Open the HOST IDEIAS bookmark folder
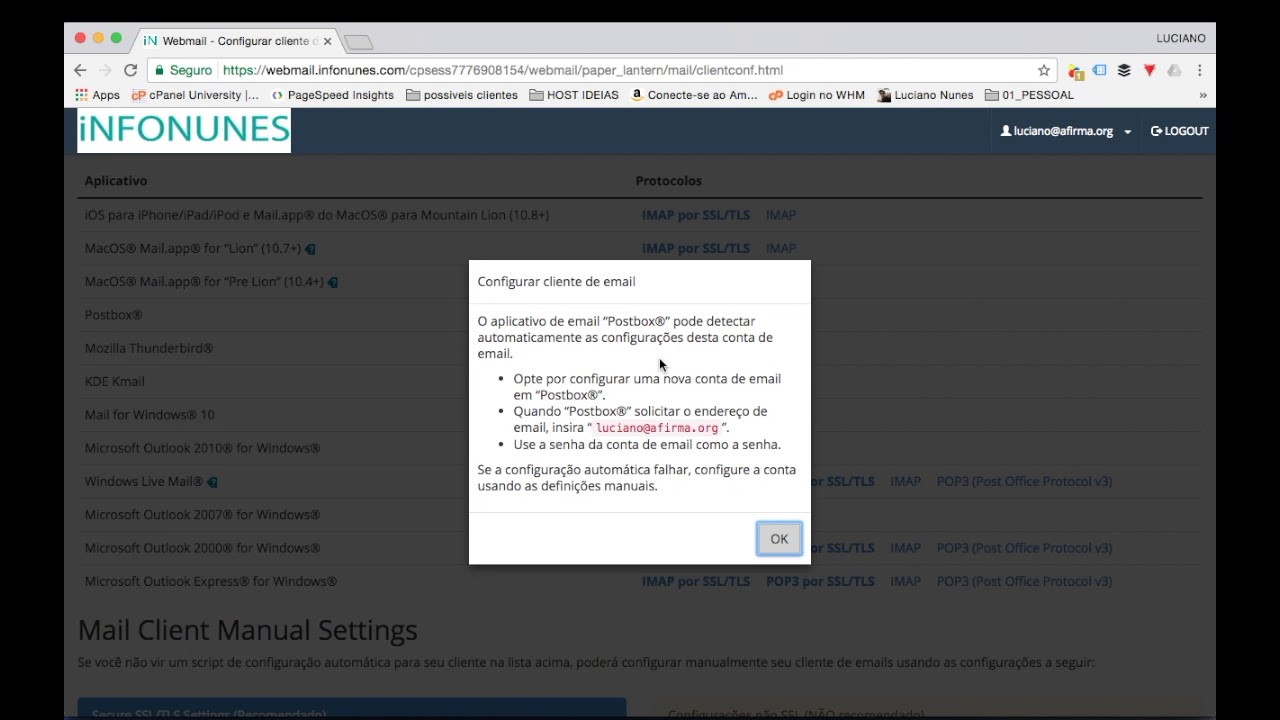This screenshot has width=1280, height=720. tap(574, 95)
